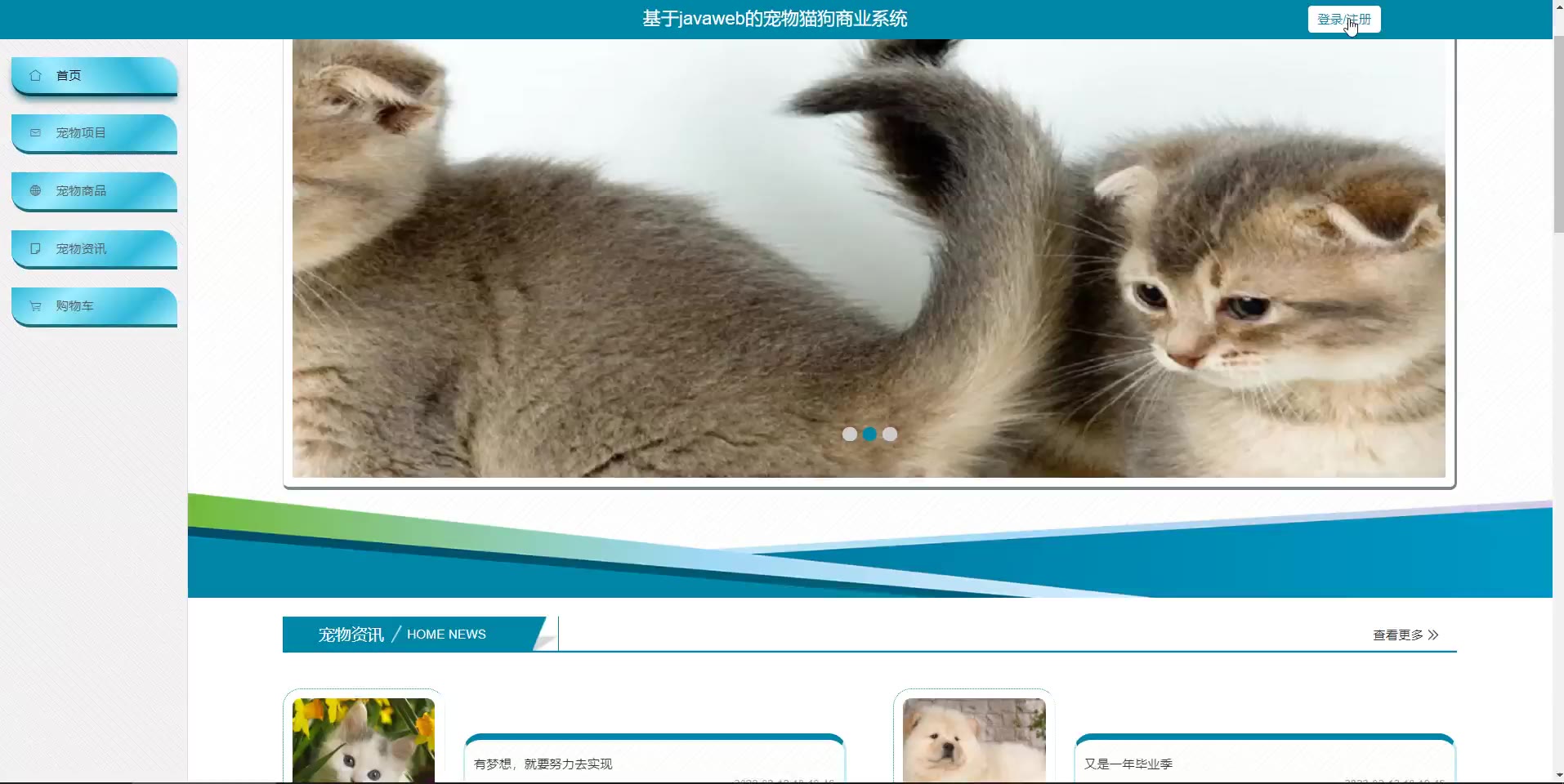
Task: Click the 登录/注册 button
Action: (x=1344, y=20)
